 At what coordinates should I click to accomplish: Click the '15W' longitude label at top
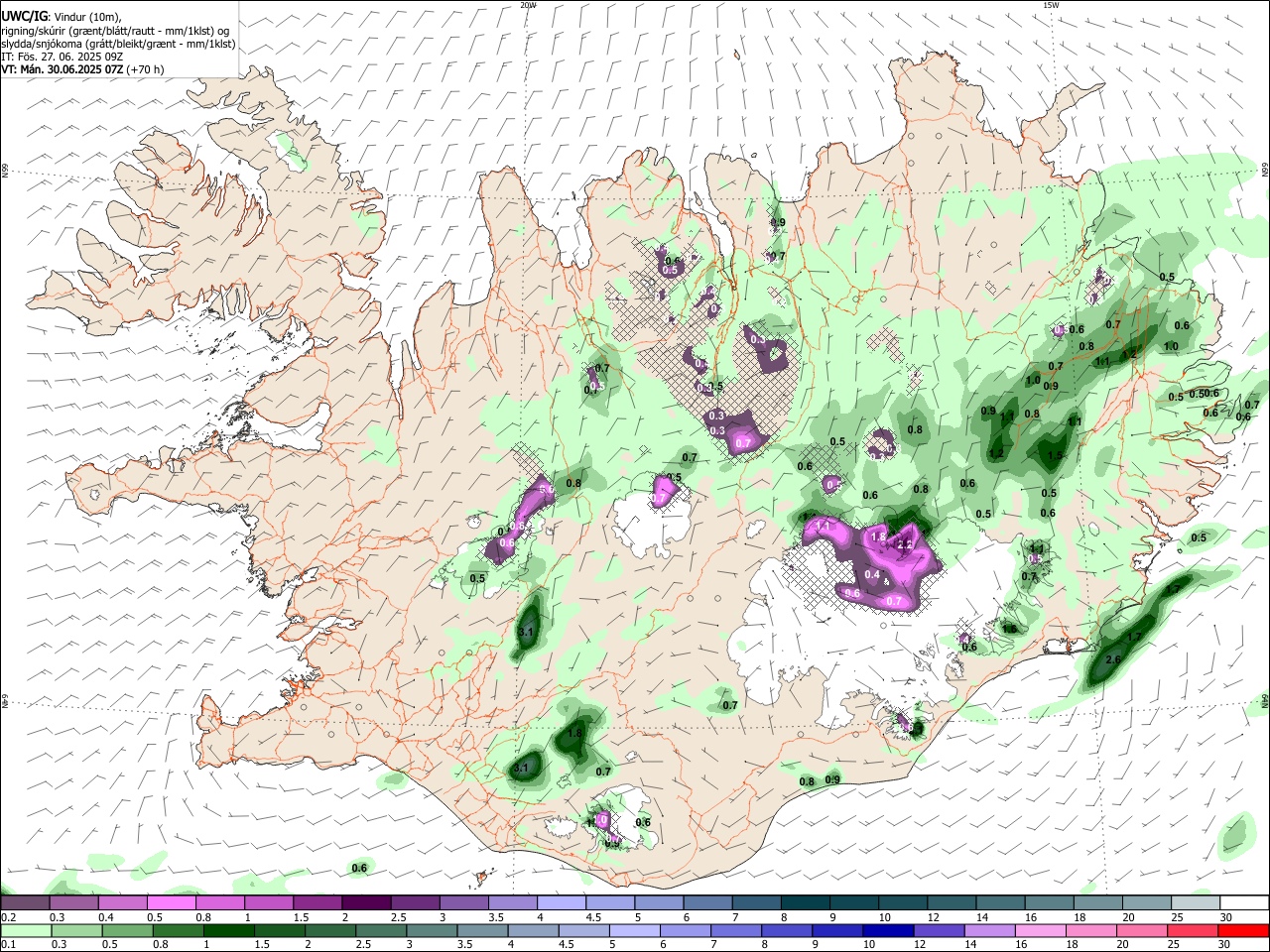(x=1050, y=5)
